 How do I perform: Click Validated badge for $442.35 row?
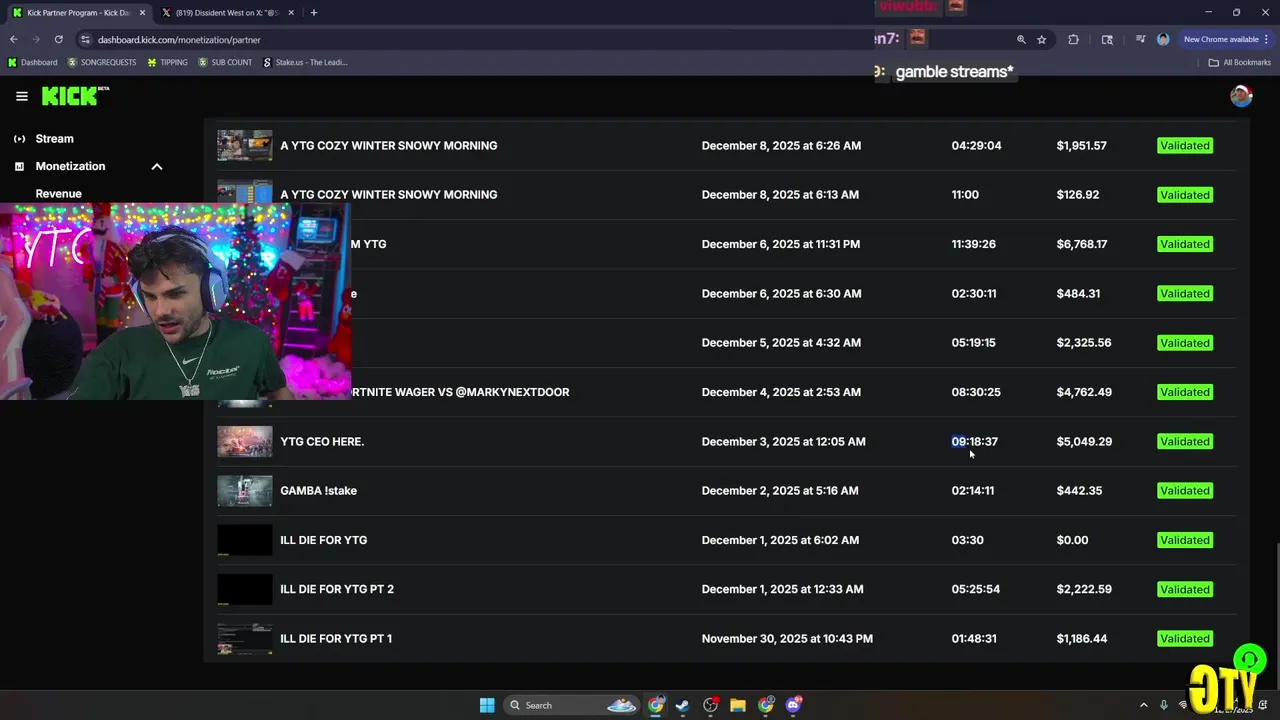coord(1185,490)
